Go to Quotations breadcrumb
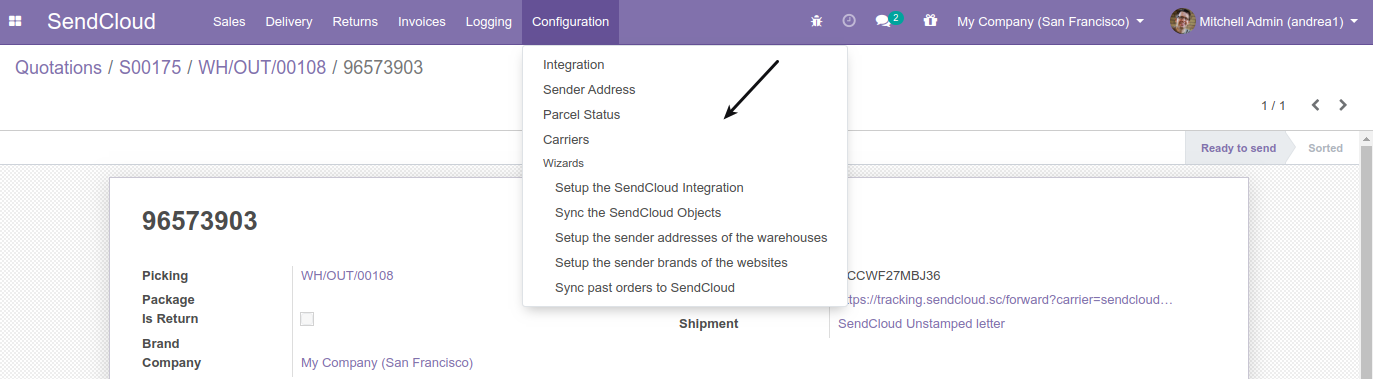The height and width of the screenshot is (379, 1373). click(58, 68)
